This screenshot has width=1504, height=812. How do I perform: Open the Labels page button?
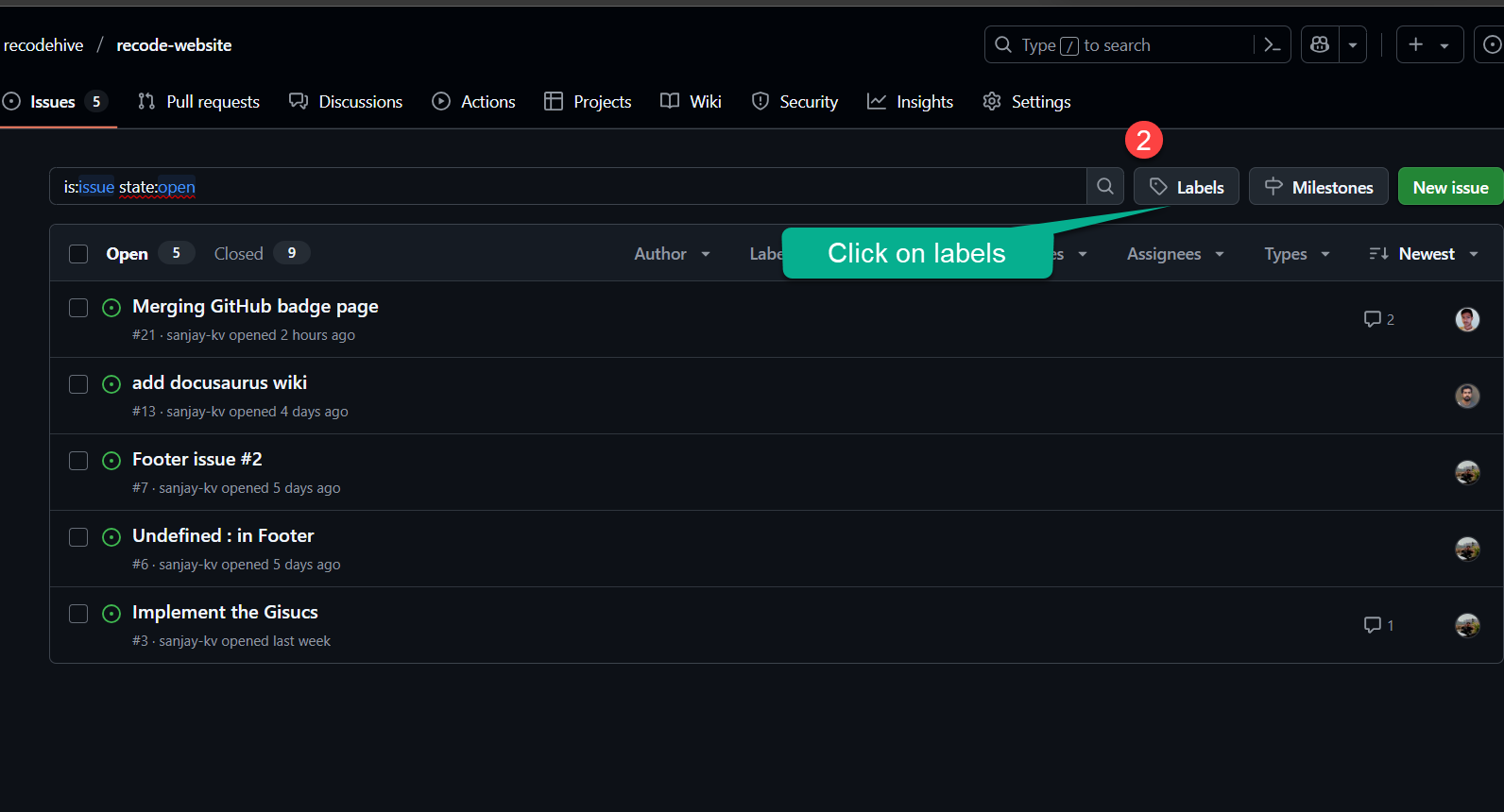click(x=1187, y=186)
